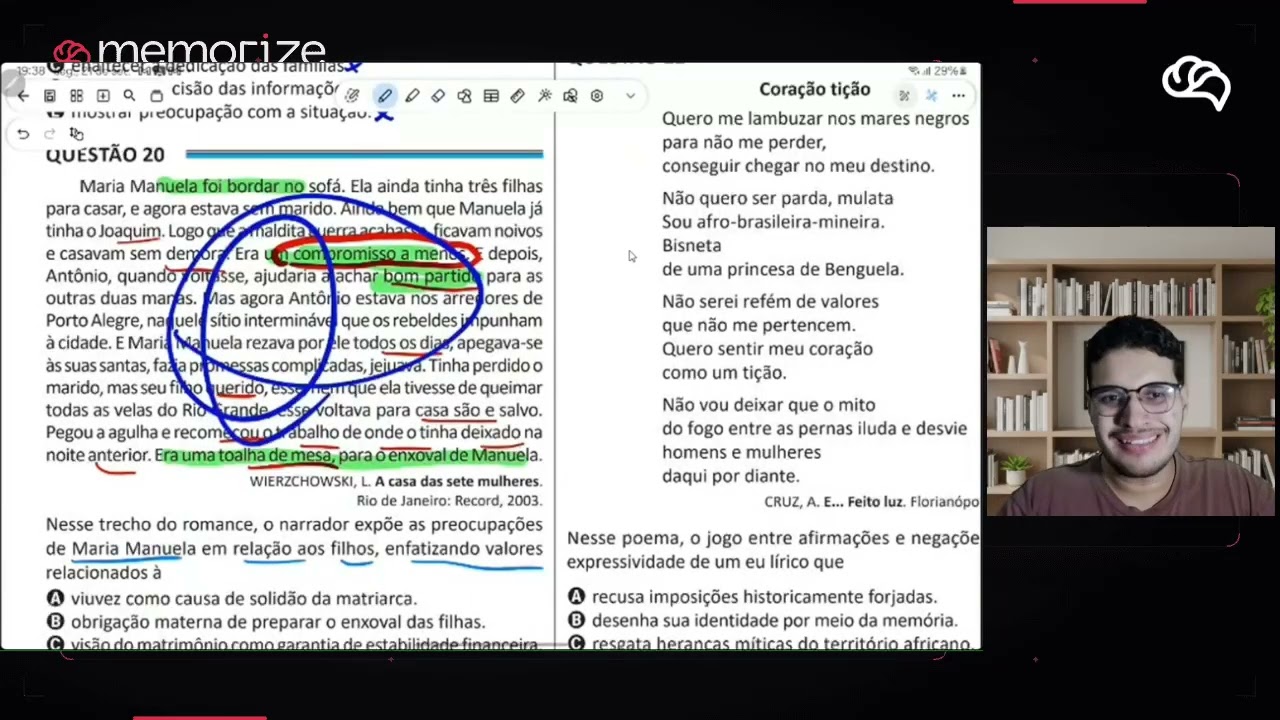Open the pen toolbar settings gear
Image resolution: width=1280 pixels, height=720 pixels.
tap(597, 96)
